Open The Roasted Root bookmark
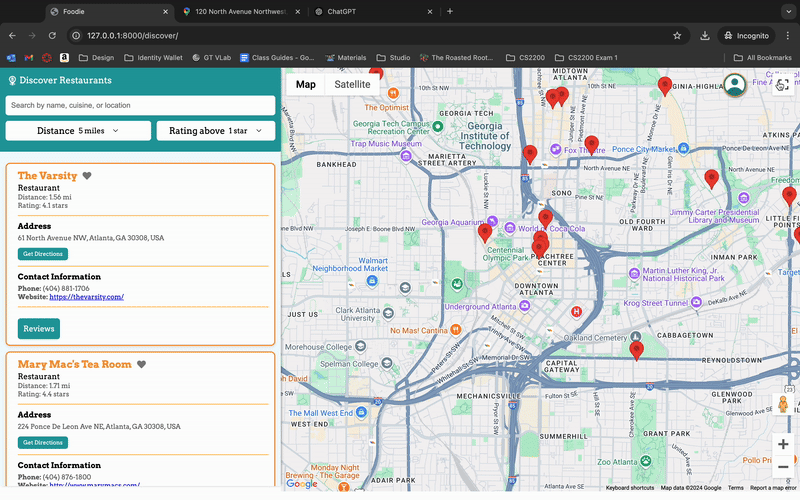 (457, 58)
